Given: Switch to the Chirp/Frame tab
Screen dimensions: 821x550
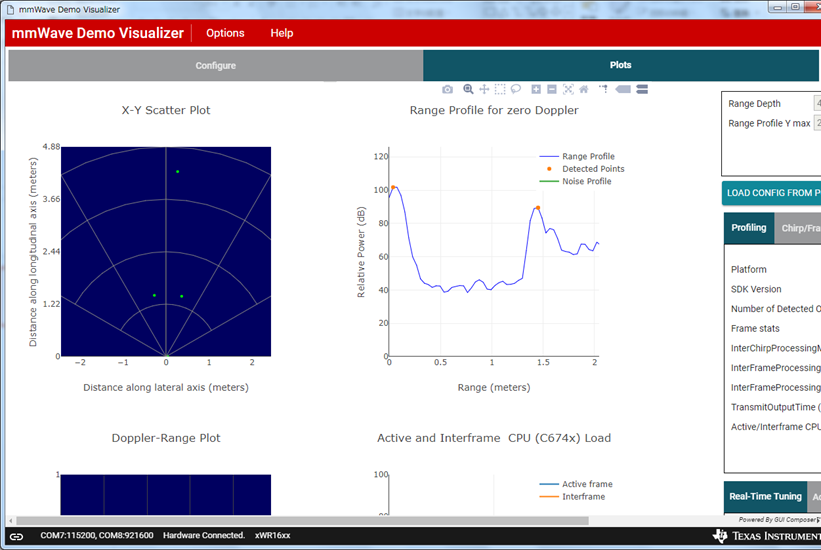Looking at the screenshot, I should (797, 228).
